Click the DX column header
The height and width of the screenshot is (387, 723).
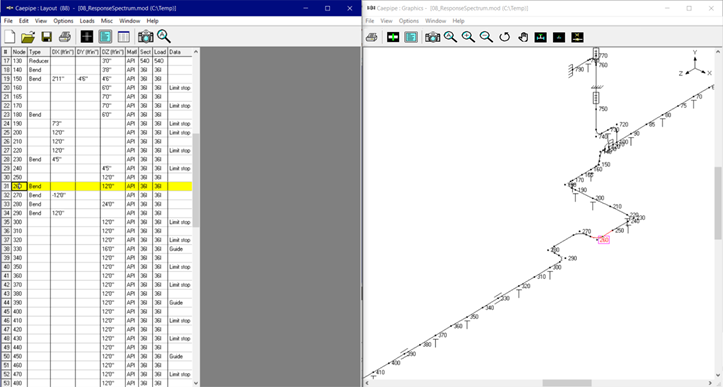(63, 52)
